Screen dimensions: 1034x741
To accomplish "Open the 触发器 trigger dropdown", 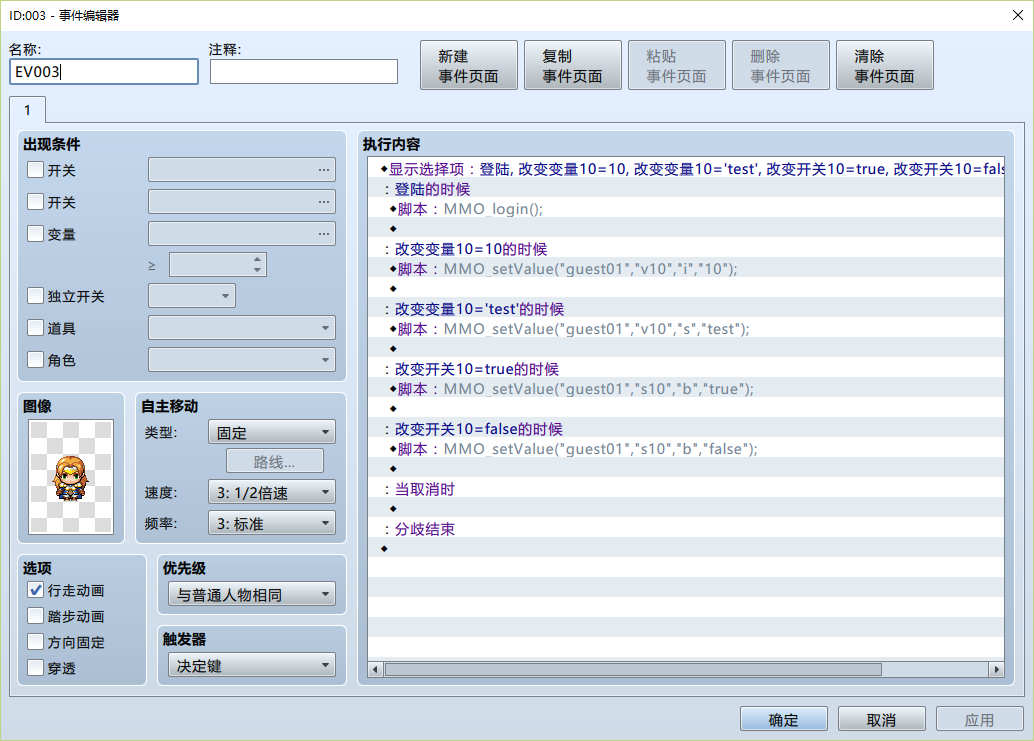I will click(252, 666).
